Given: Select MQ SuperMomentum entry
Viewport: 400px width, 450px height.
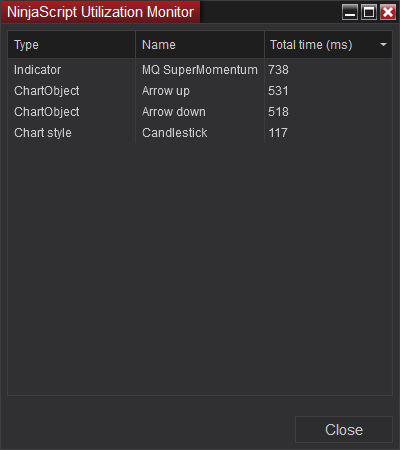Looking at the screenshot, I should (200, 70).
